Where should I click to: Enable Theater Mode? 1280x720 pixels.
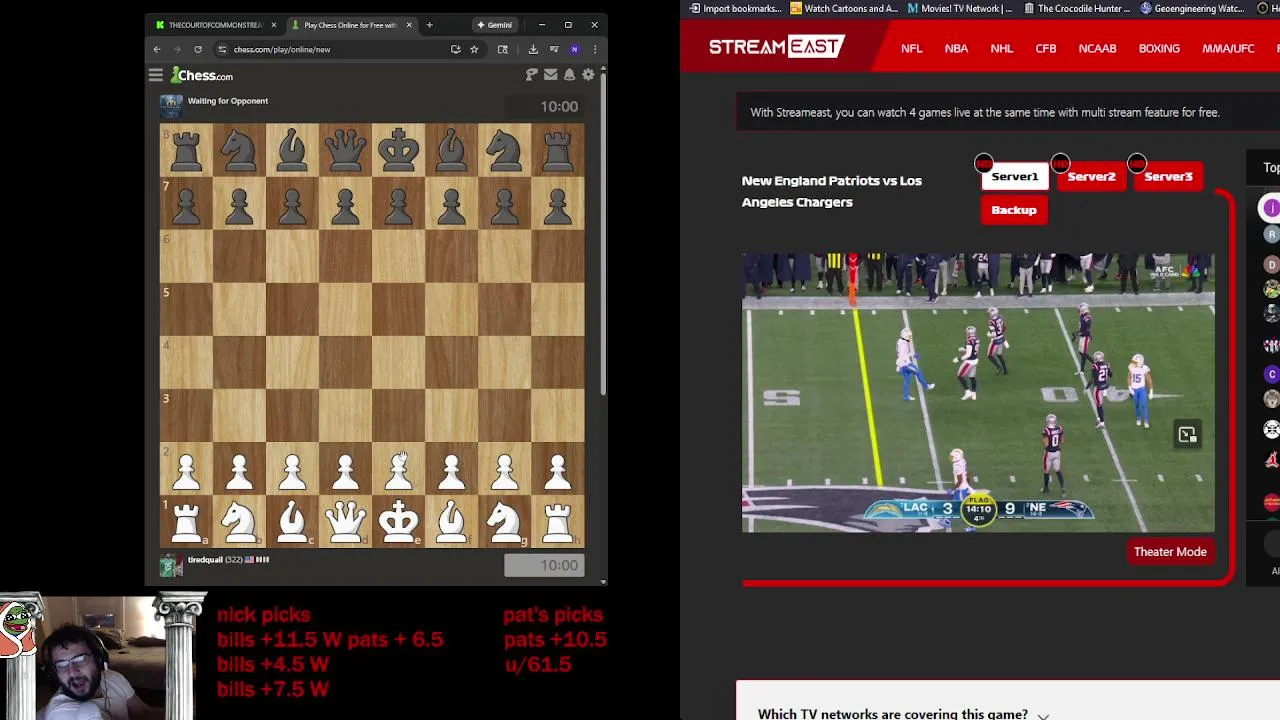coord(1170,552)
